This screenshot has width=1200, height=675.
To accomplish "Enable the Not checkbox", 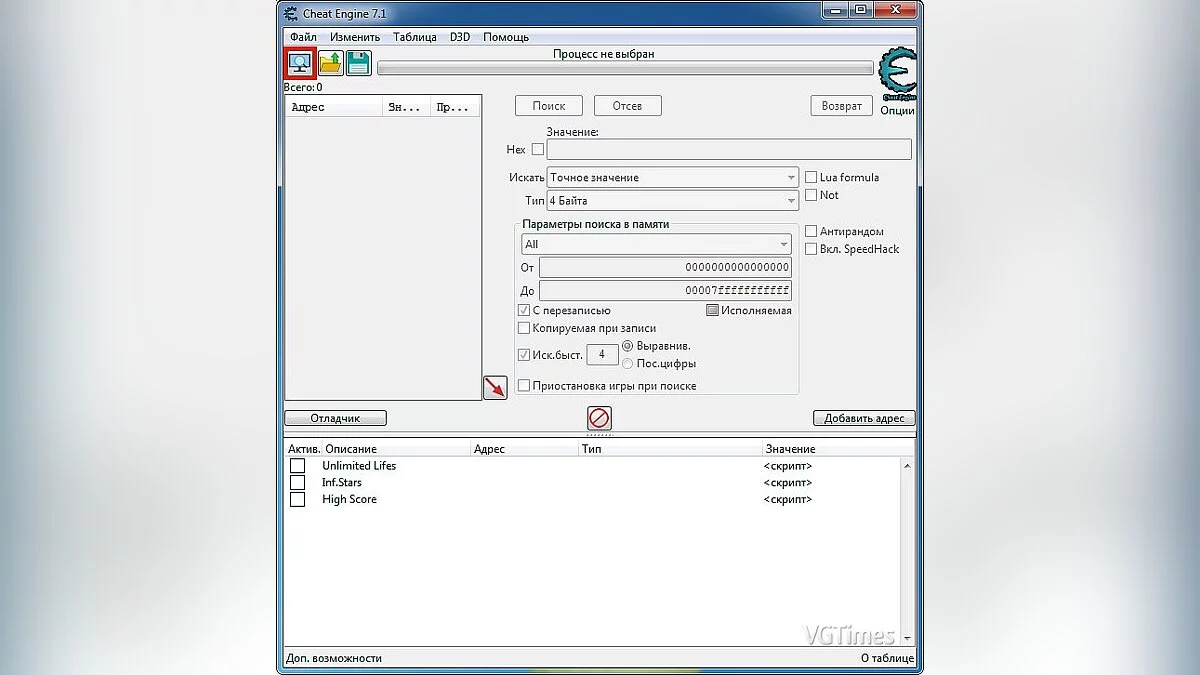I will (811, 195).
